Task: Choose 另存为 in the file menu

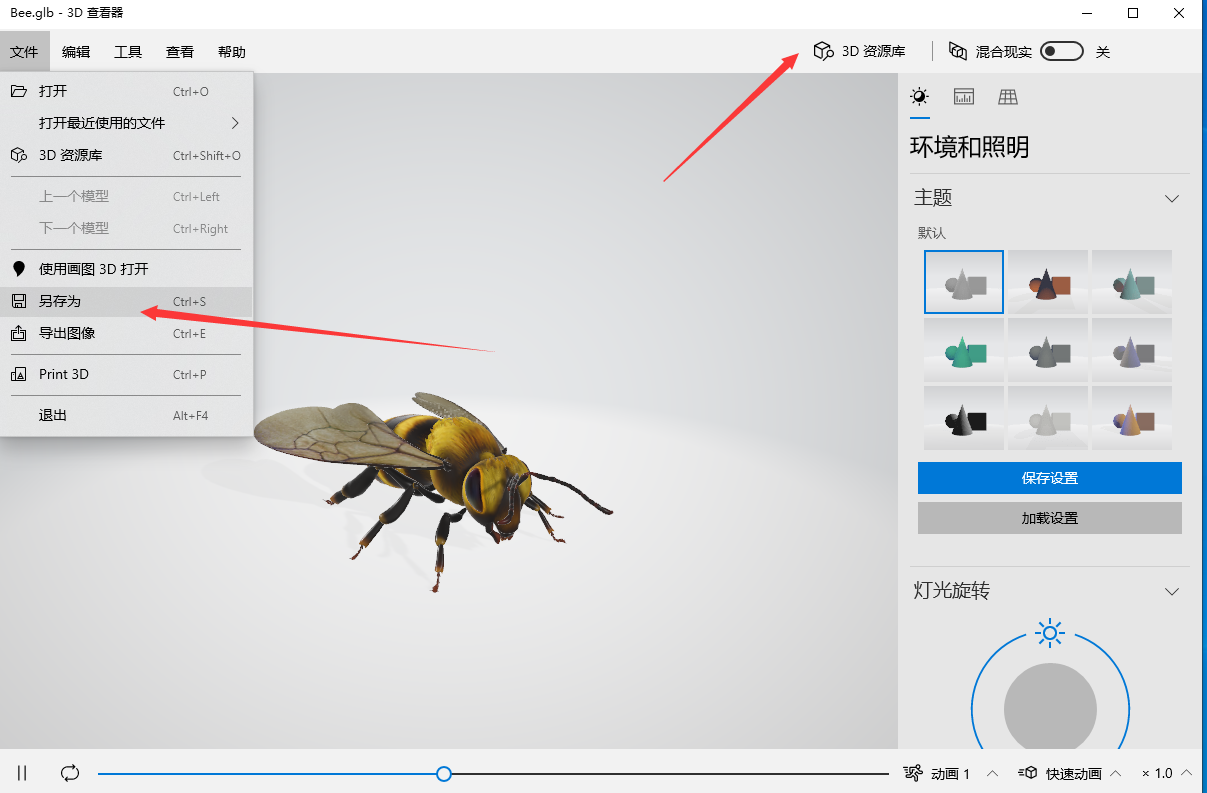Action: [126, 301]
